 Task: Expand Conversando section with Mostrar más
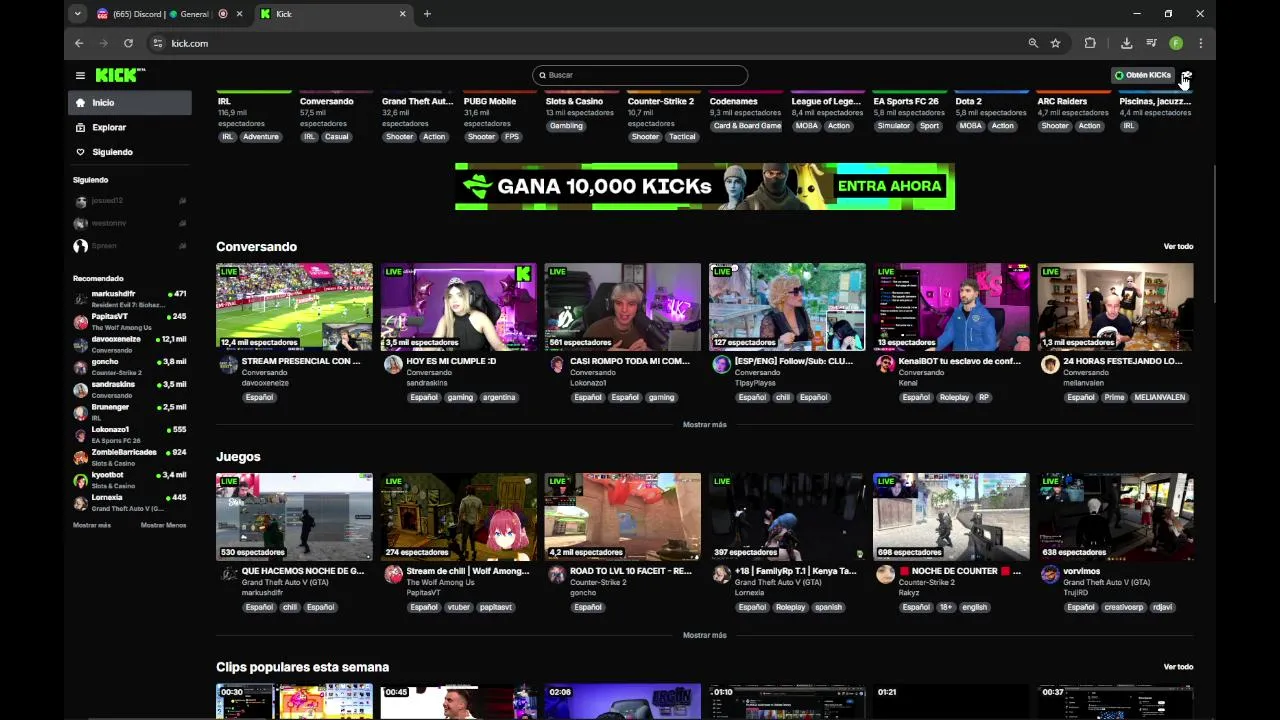point(705,425)
